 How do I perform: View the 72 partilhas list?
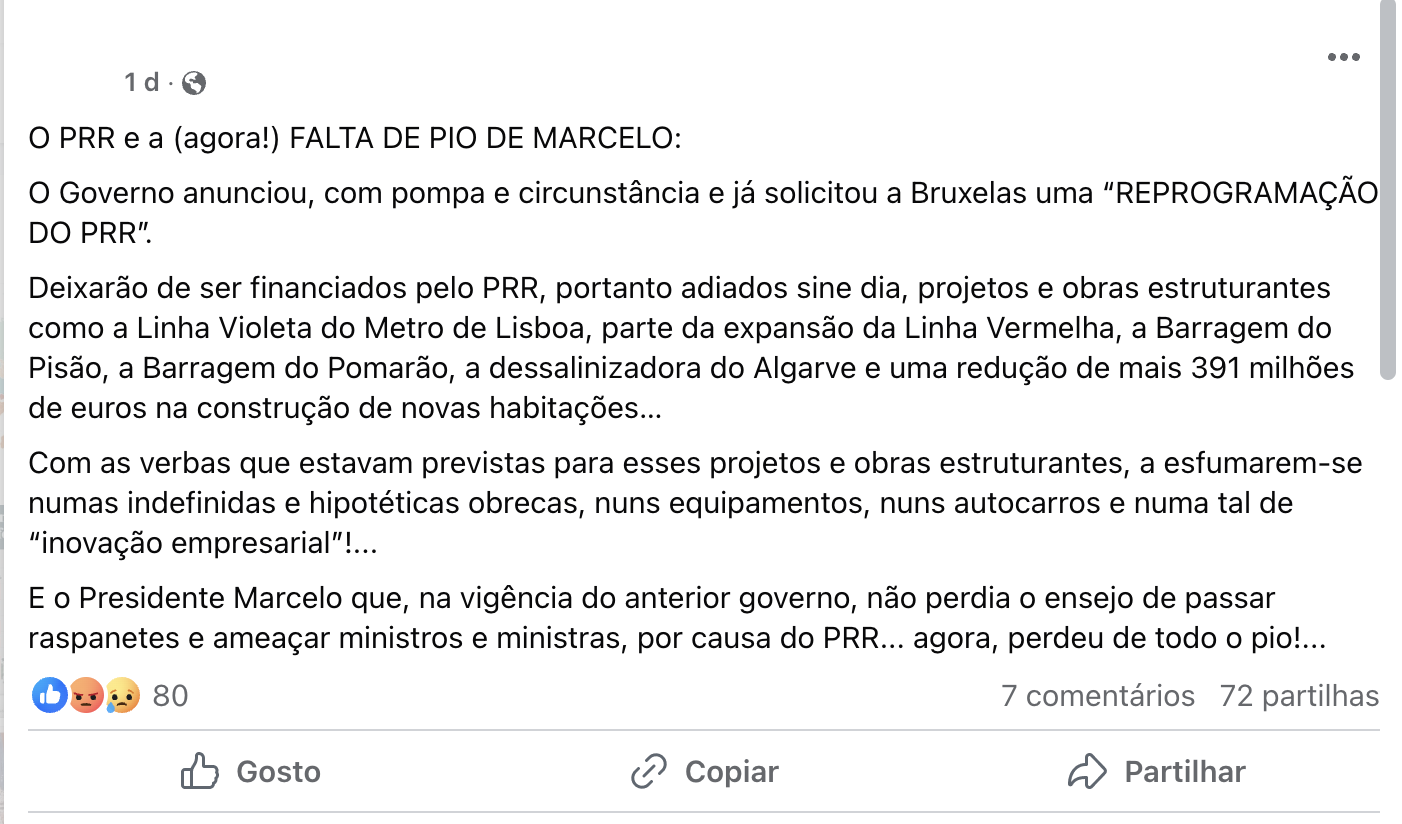[x=1299, y=696]
